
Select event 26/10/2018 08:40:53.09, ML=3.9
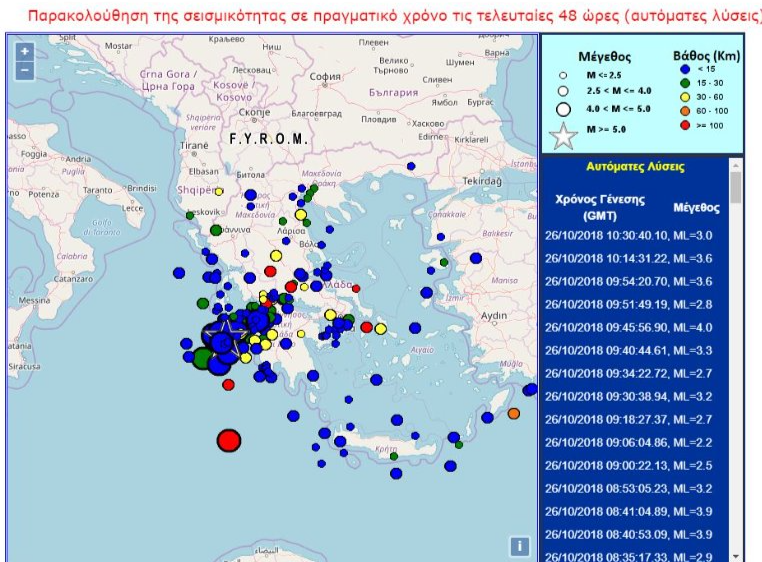pos(628,534)
